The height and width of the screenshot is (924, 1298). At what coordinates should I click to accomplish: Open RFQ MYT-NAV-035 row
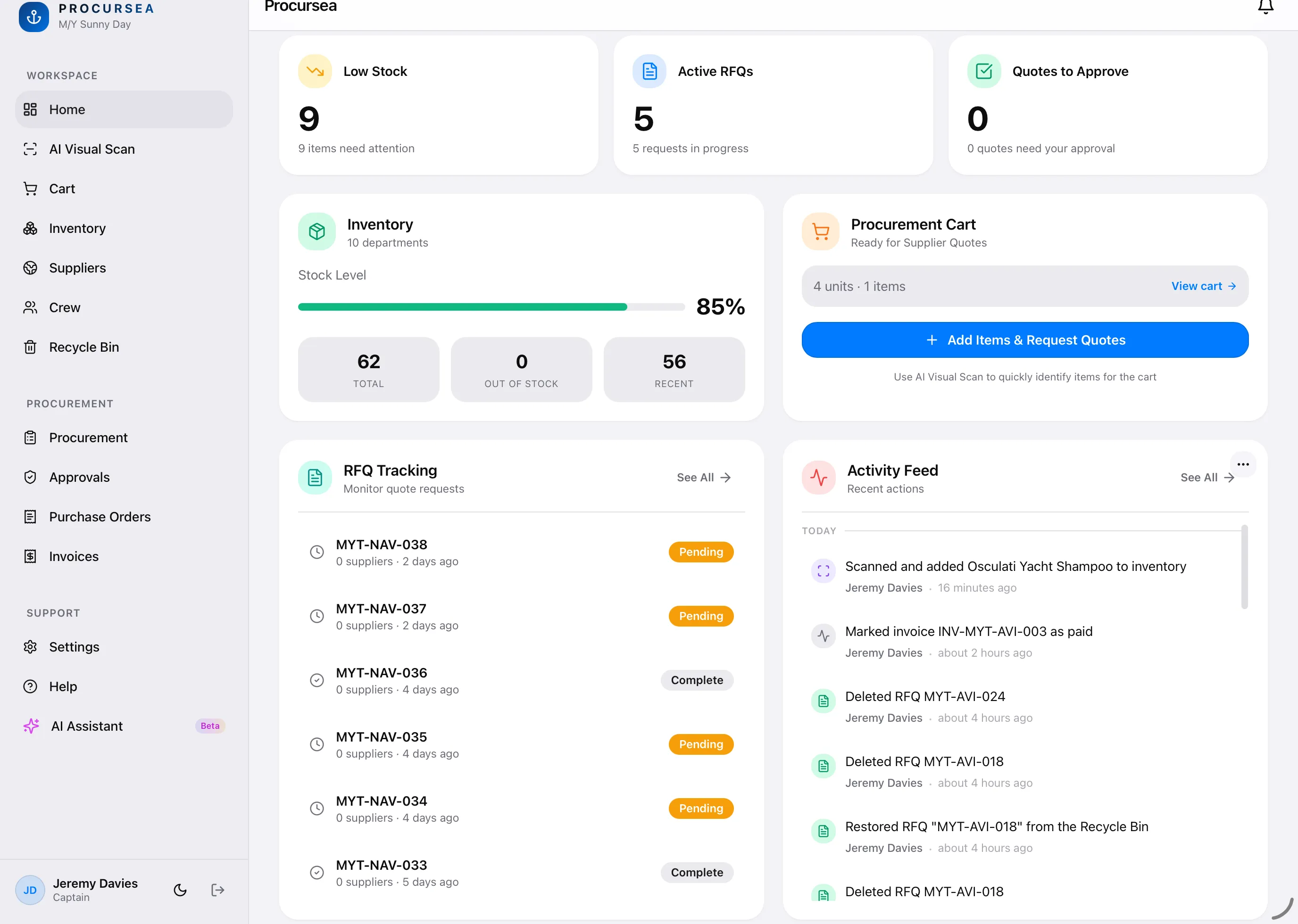point(522,744)
